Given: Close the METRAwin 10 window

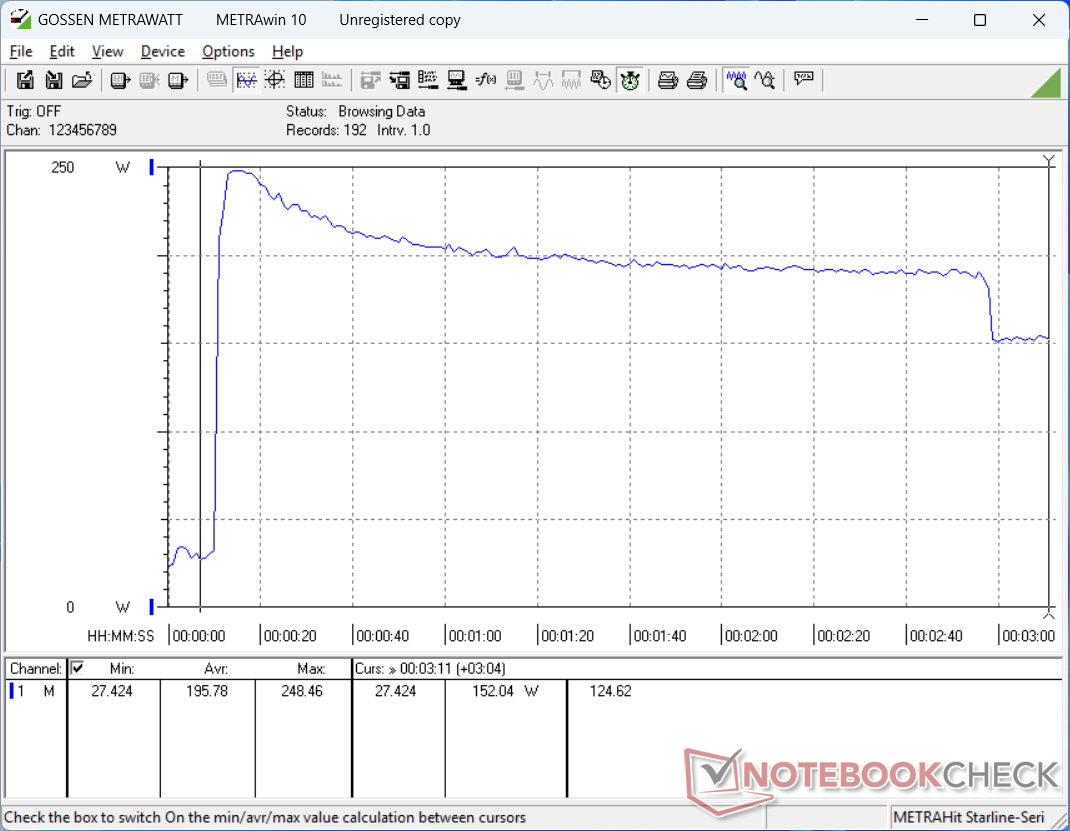Looking at the screenshot, I should pos(1039,20).
